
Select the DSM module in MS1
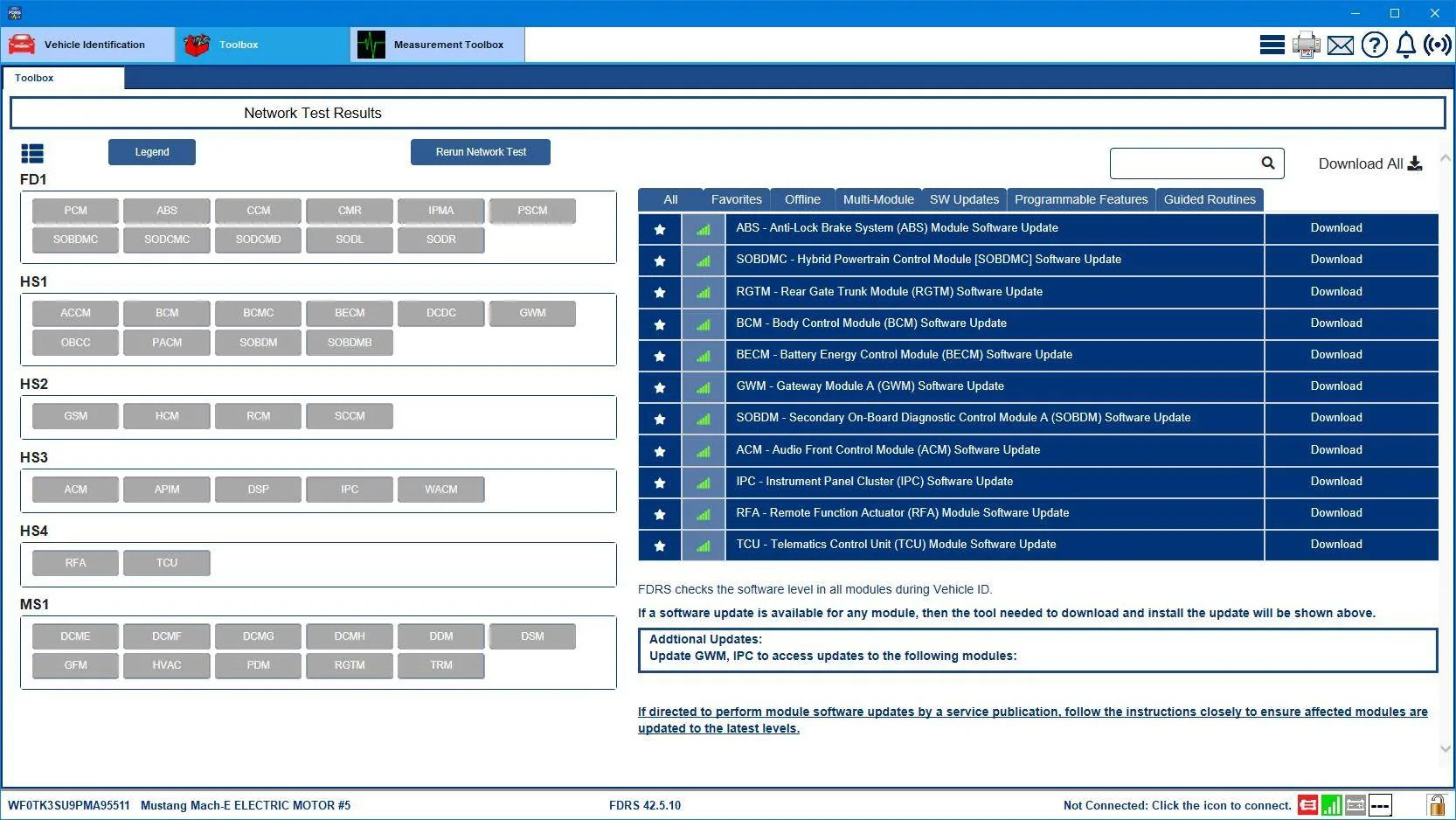pos(532,636)
